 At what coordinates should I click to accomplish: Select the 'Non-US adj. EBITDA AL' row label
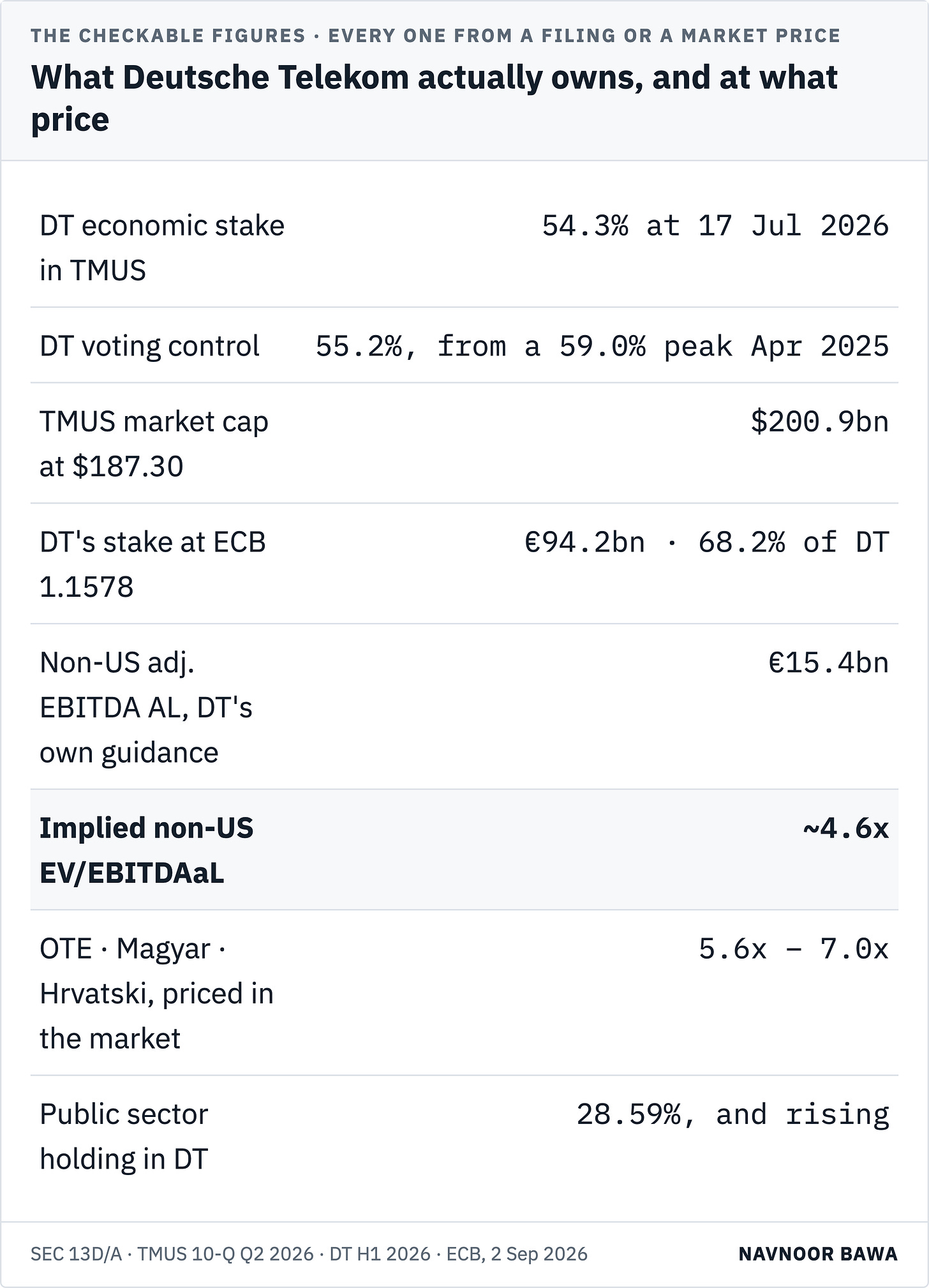click(146, 707)
